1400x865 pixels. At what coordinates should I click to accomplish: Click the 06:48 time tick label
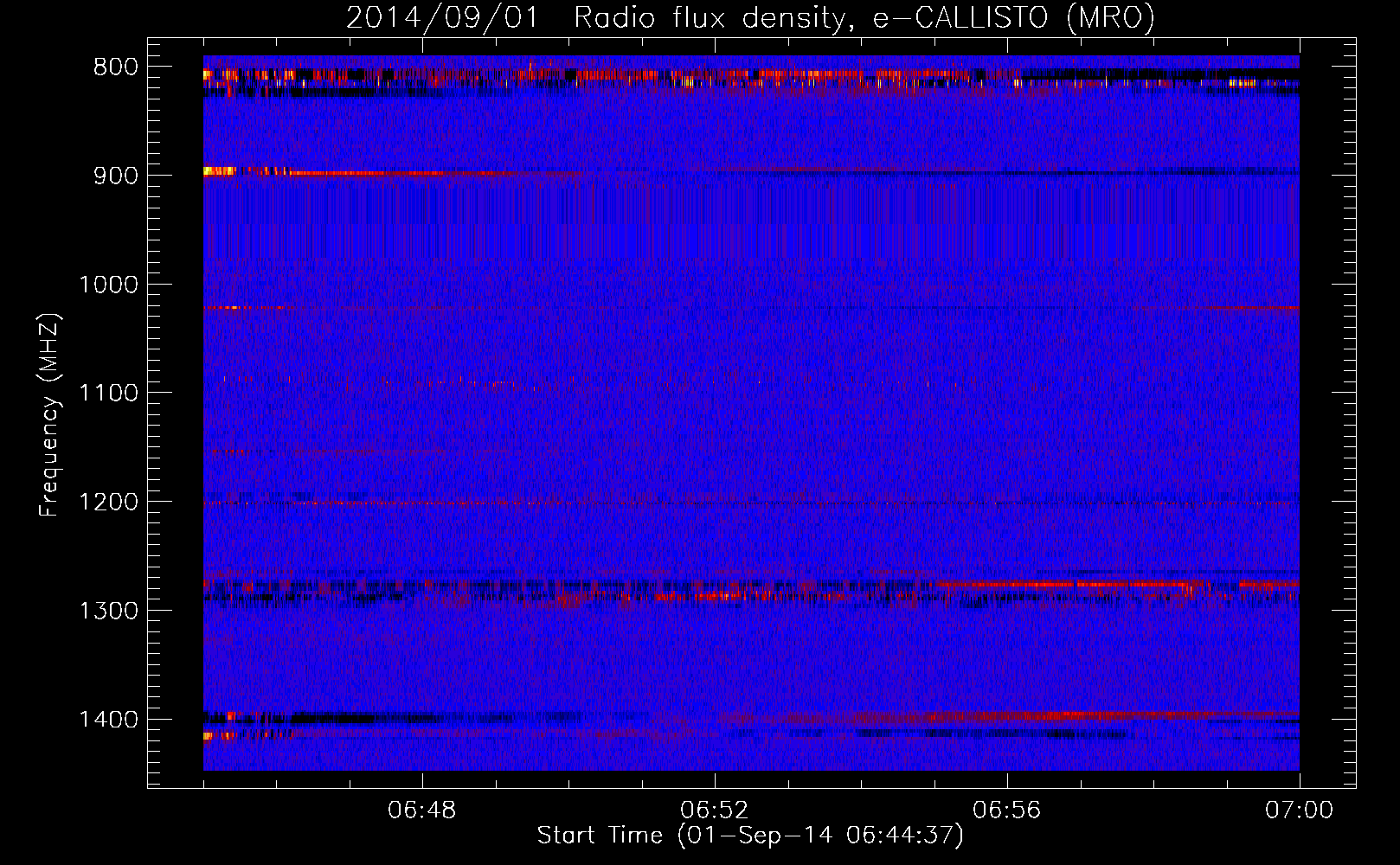422,811
